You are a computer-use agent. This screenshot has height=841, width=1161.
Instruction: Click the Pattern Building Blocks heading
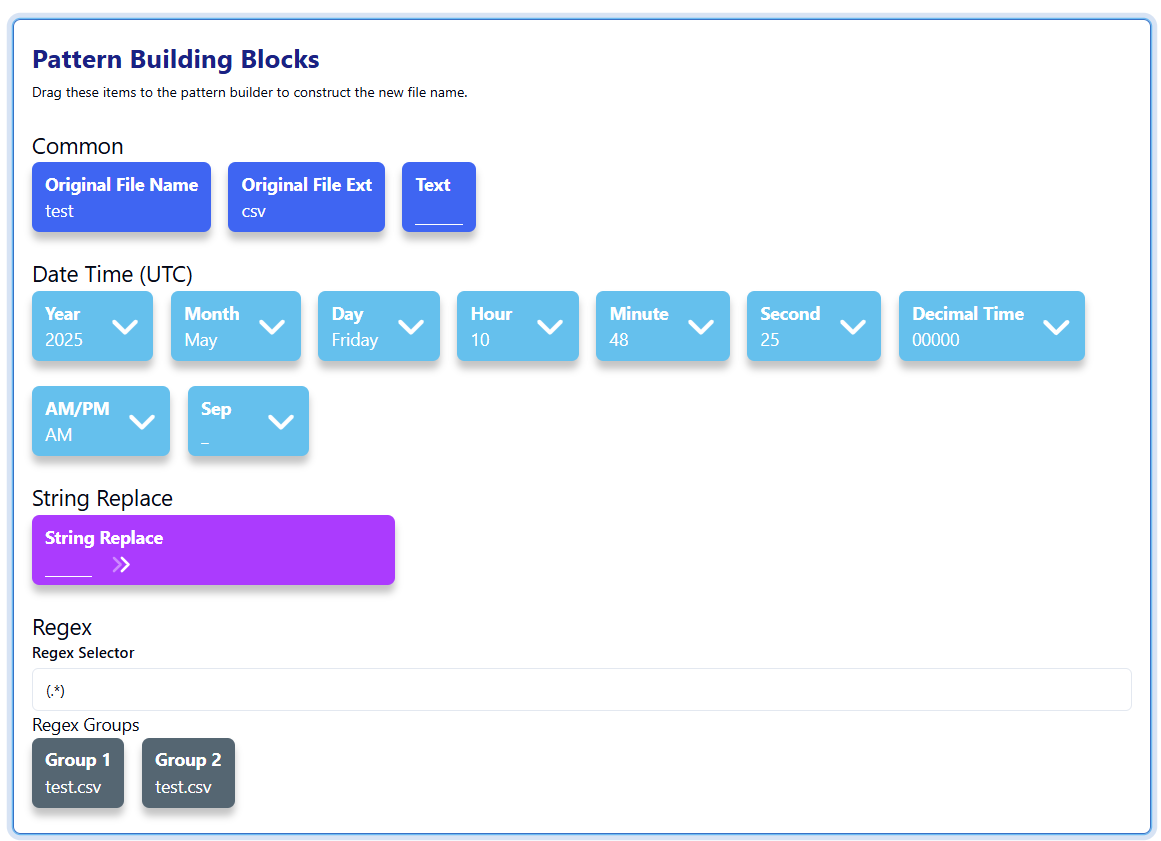coord(176,59)
